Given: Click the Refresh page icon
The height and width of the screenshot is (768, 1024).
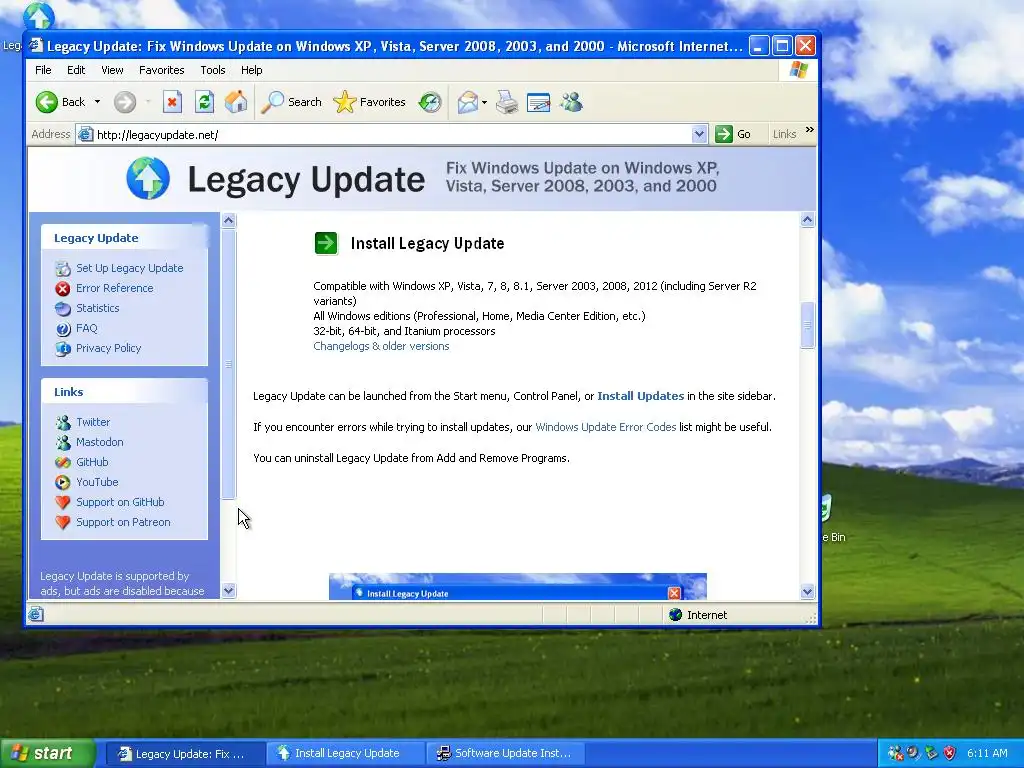Looking at the screenshot, I should (204, 102).
